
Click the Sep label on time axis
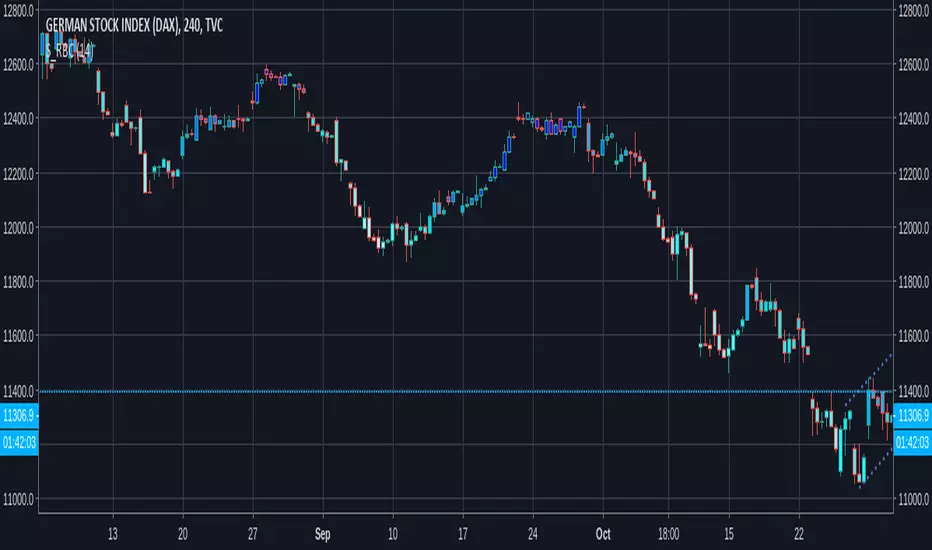[322, 534]
